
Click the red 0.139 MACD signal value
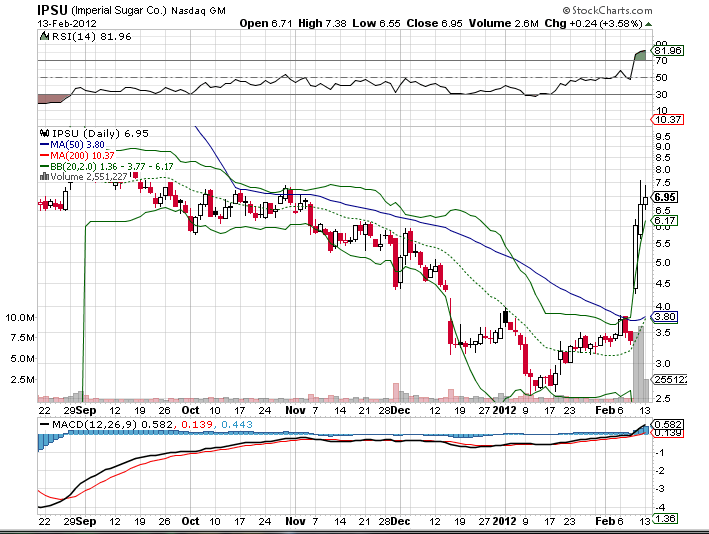click(197, 425)
